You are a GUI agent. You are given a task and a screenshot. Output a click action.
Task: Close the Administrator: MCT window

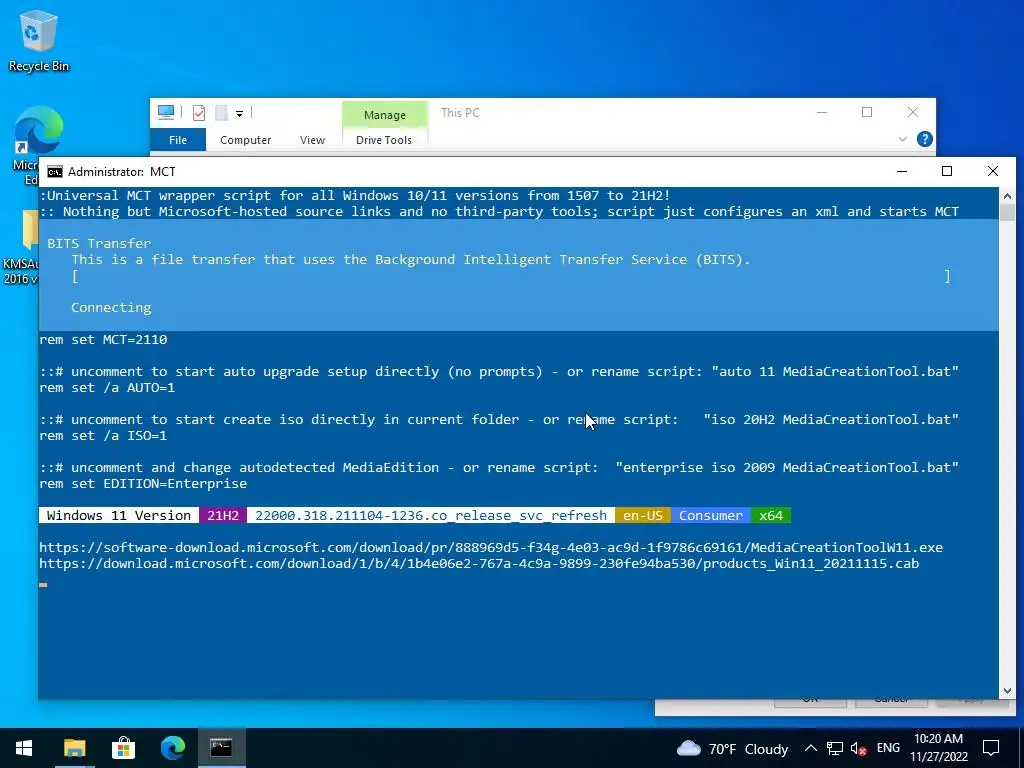pyautogui.click(x=993, y=171)
